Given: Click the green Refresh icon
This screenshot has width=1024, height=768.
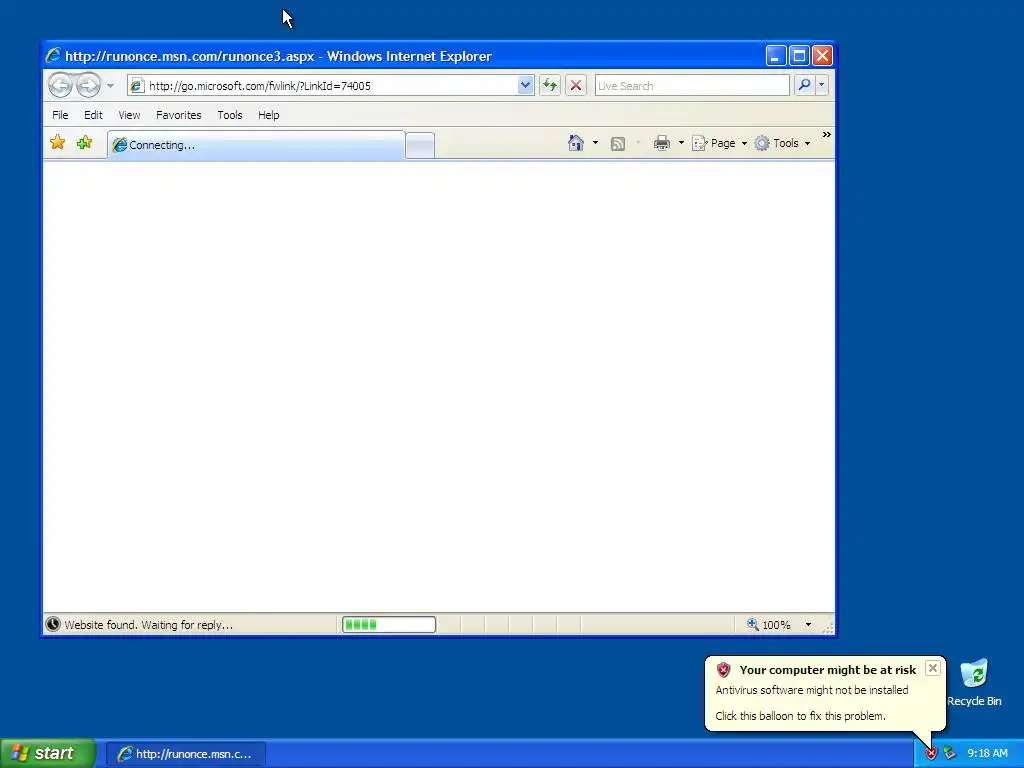Looking at the screenshot, I should 550,86.
